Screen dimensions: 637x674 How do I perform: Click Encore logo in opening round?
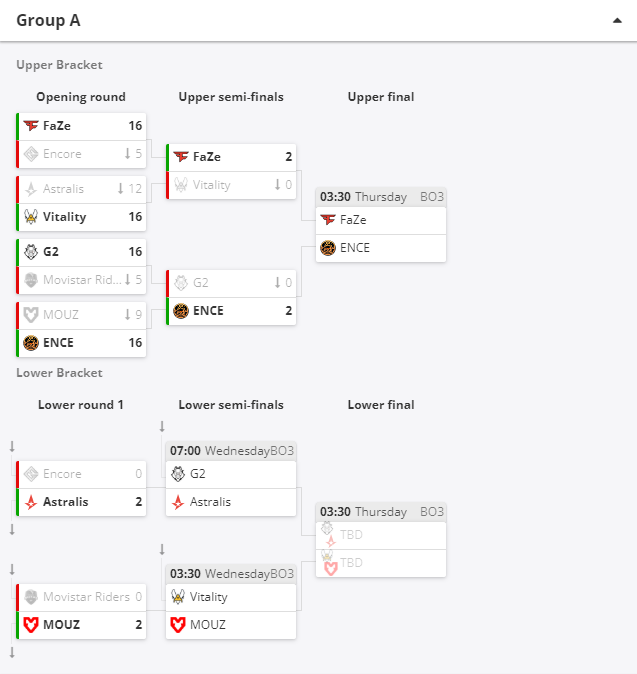31,154
